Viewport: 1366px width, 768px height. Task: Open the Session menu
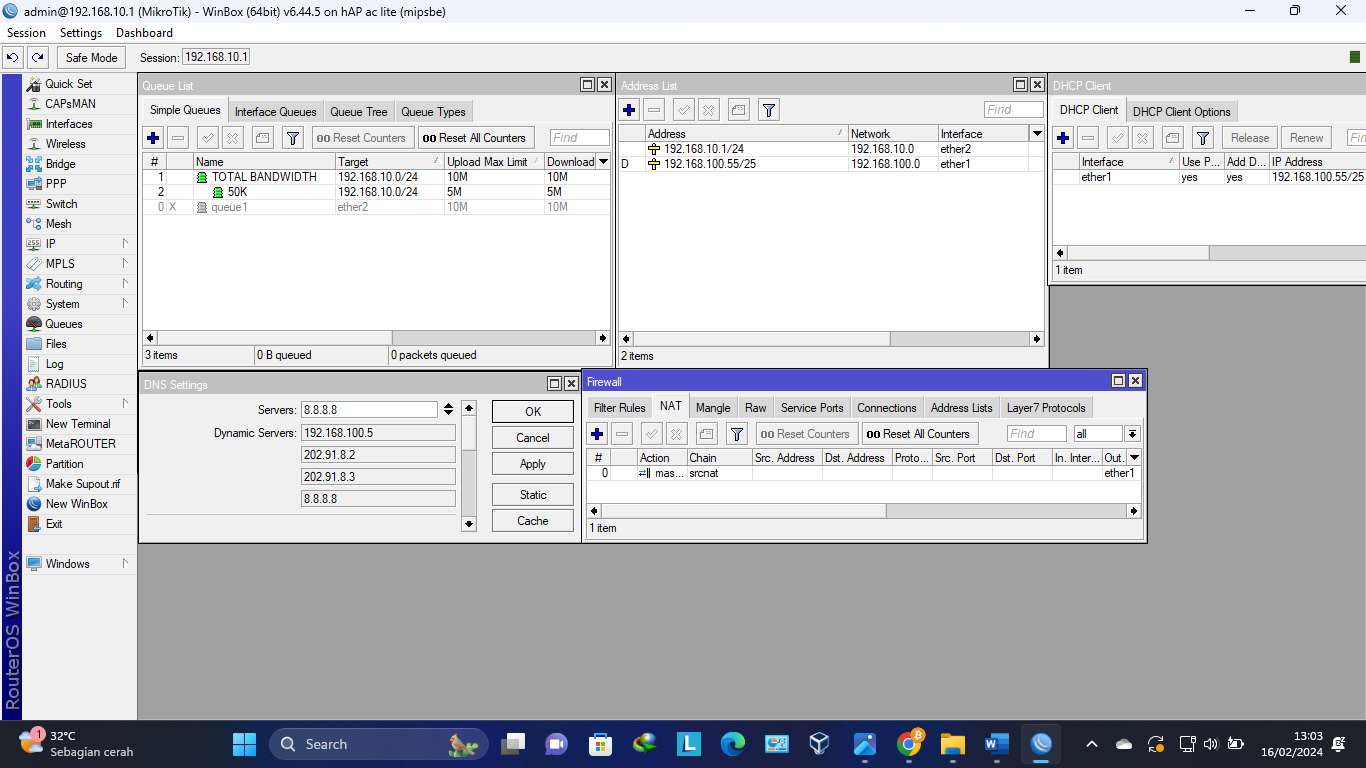tap(26, 33)
